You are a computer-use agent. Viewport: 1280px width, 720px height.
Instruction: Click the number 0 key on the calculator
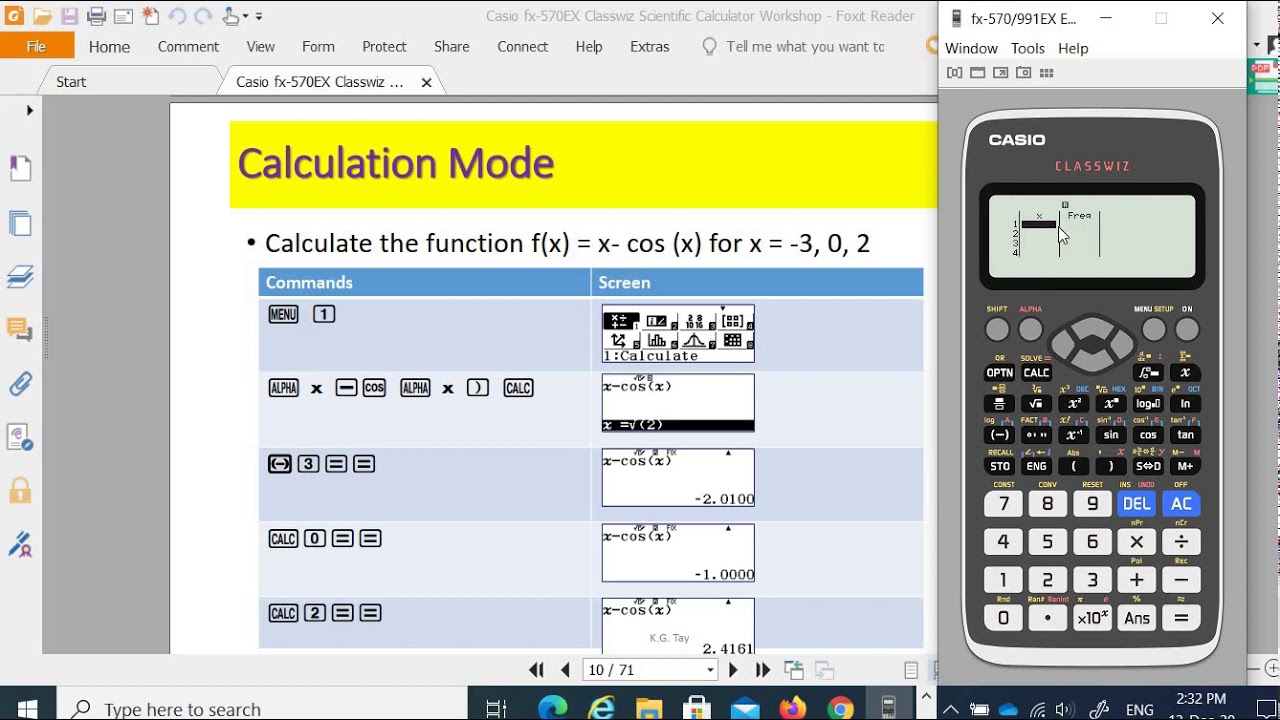point(1003,618)
